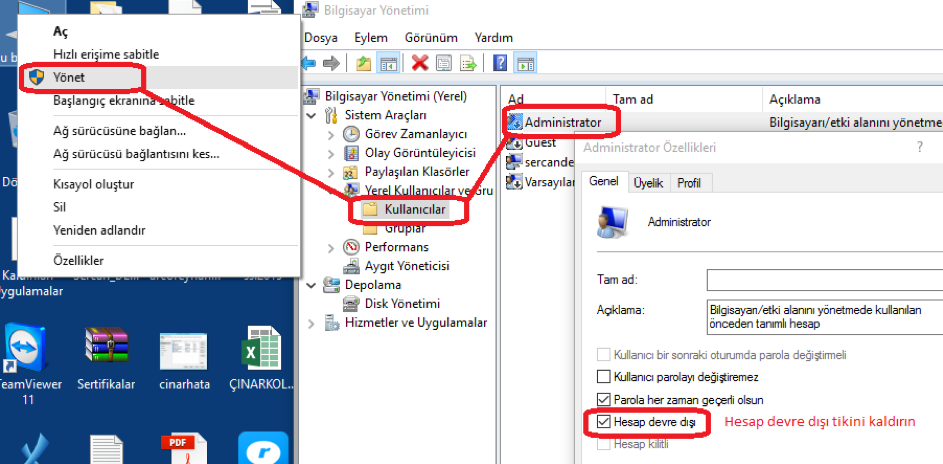Screen dimensions: 943x464
Task: Select the Varsayılan user entry icon
Action: pos(514,181)
